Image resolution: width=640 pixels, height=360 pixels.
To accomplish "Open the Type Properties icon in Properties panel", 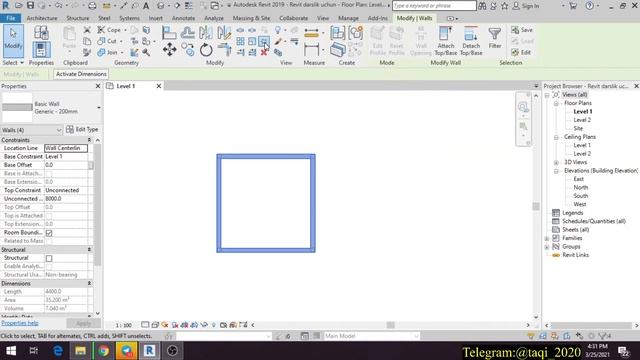I will tap(41, 33).
